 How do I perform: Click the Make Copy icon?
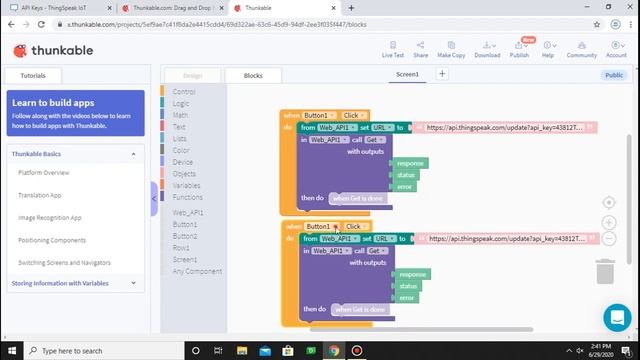[x=451, y=49]
